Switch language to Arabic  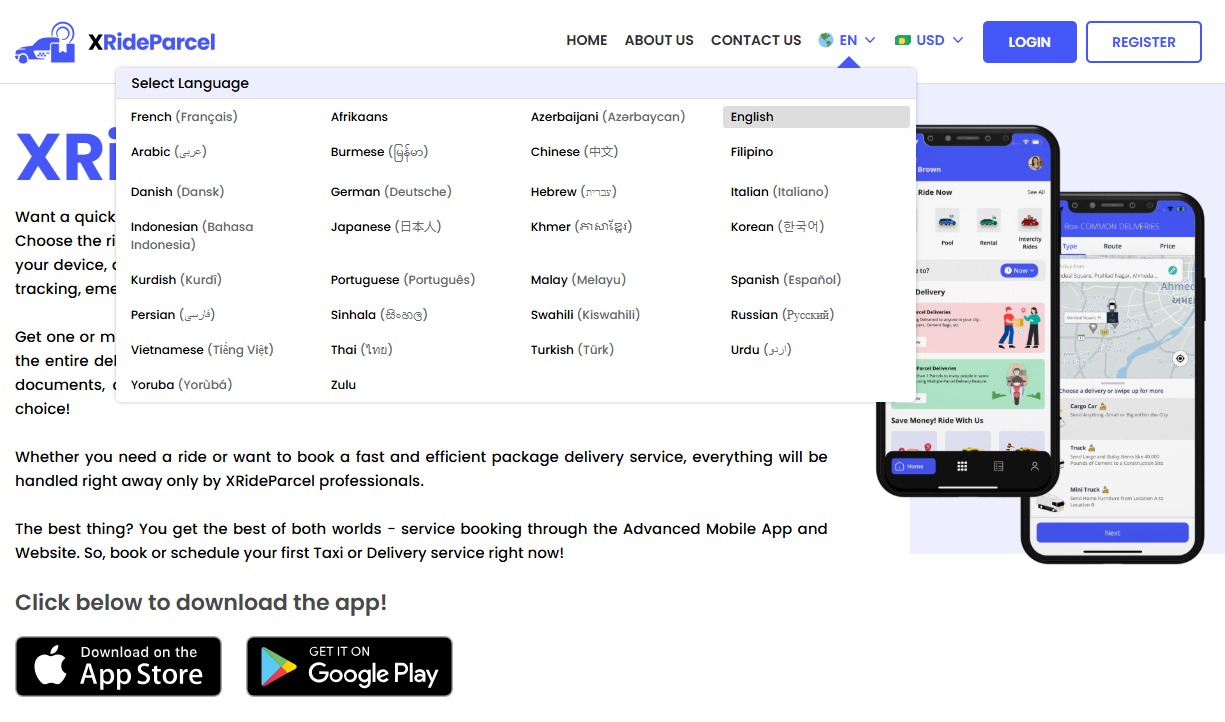click(169, 152)
